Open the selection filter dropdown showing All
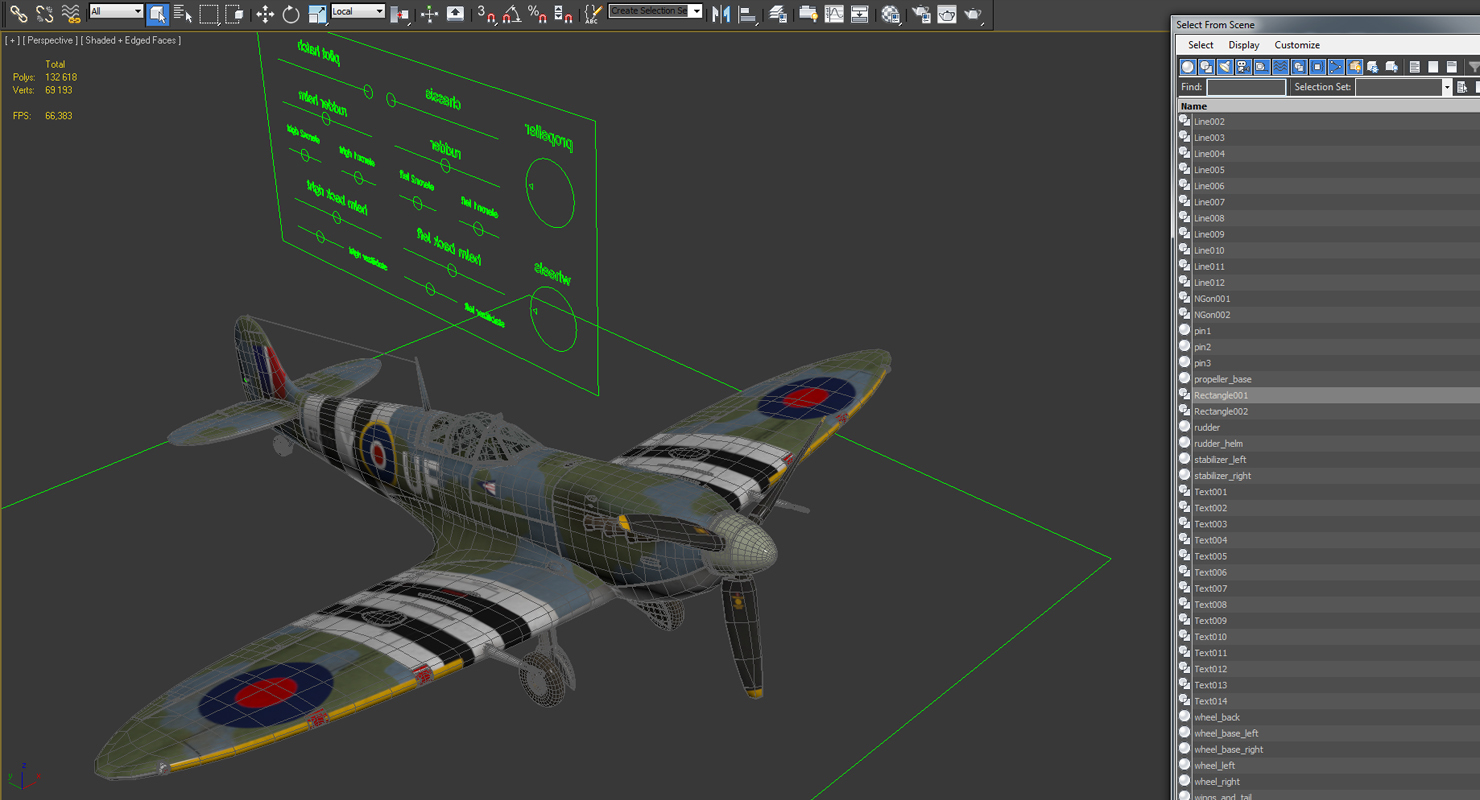Viewport: 1480px width, 800px height. pos(116,11)
